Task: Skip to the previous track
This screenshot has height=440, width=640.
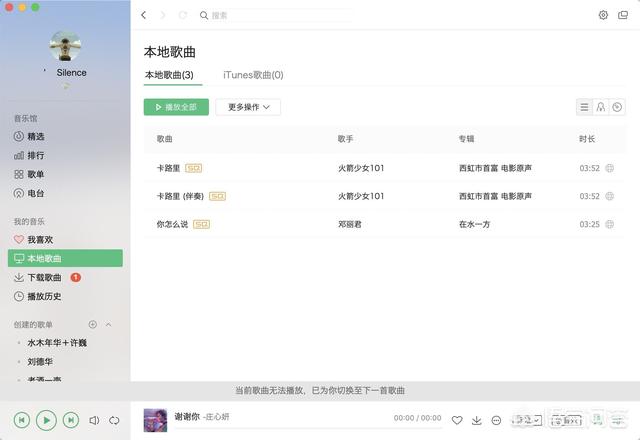Action: pos(22,420)
